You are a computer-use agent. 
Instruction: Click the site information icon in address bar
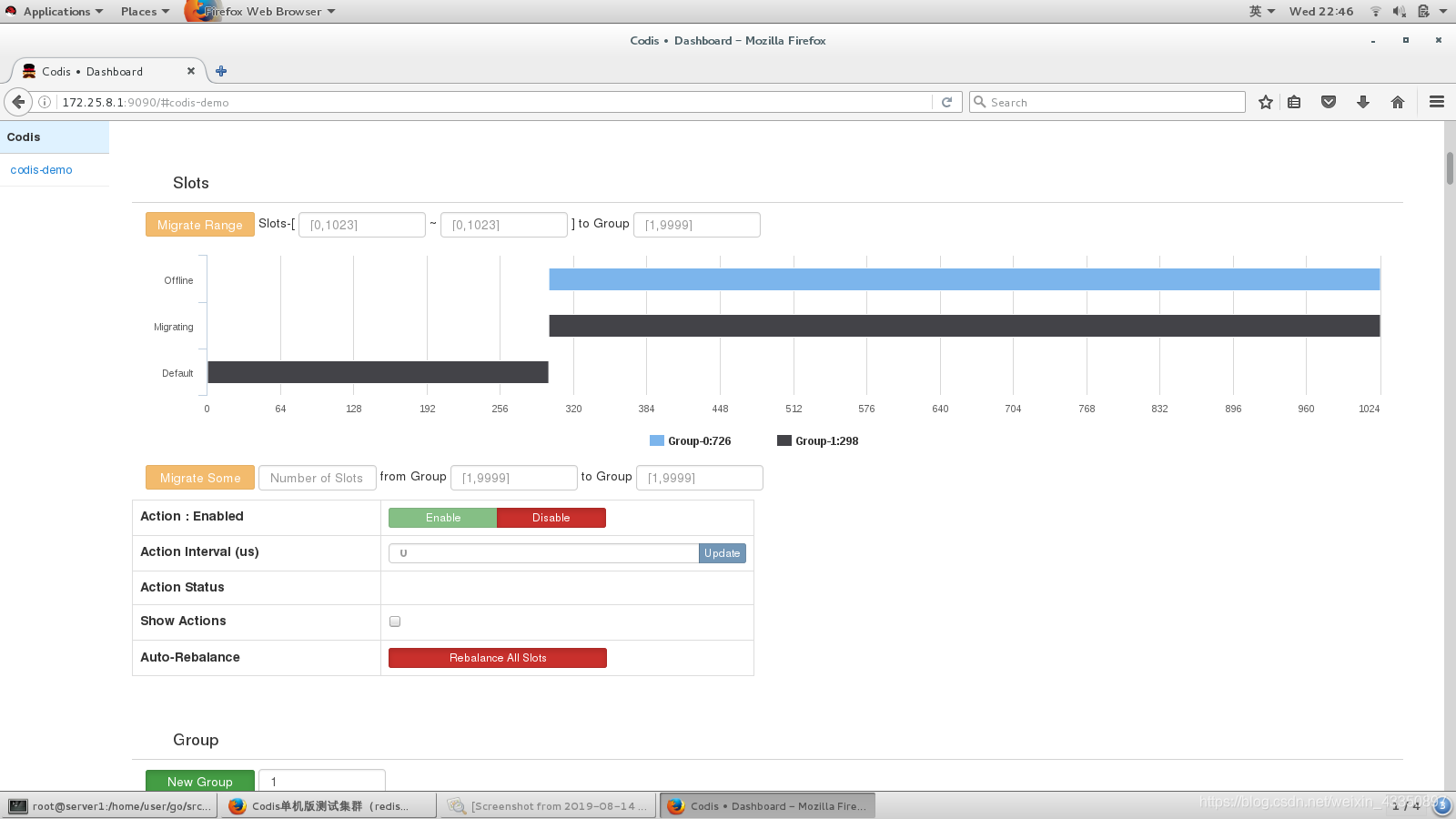(x=44, y=102)
